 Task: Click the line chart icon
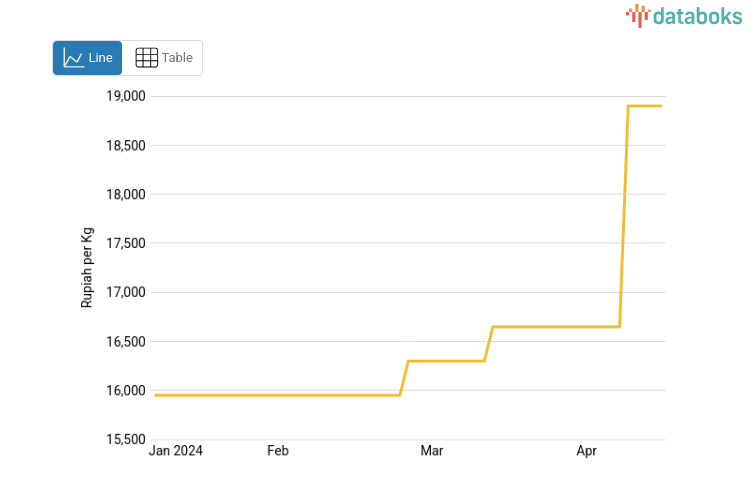click(73, 58)
